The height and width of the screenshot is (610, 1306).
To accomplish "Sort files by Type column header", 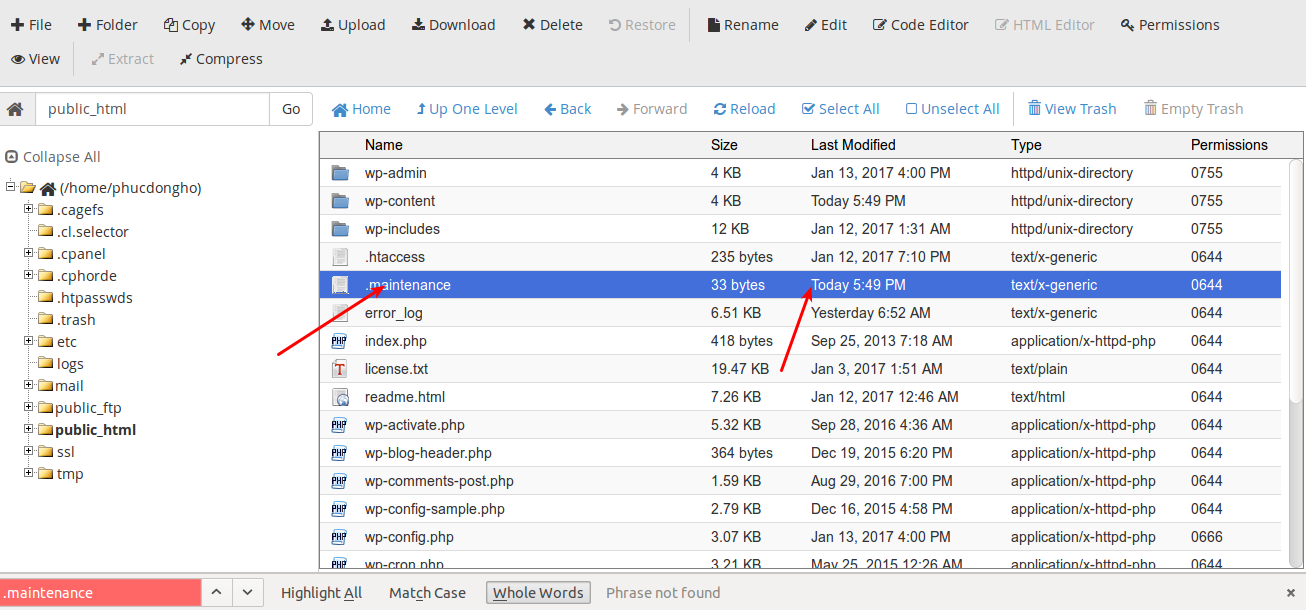I will (x=1026, y=145).
